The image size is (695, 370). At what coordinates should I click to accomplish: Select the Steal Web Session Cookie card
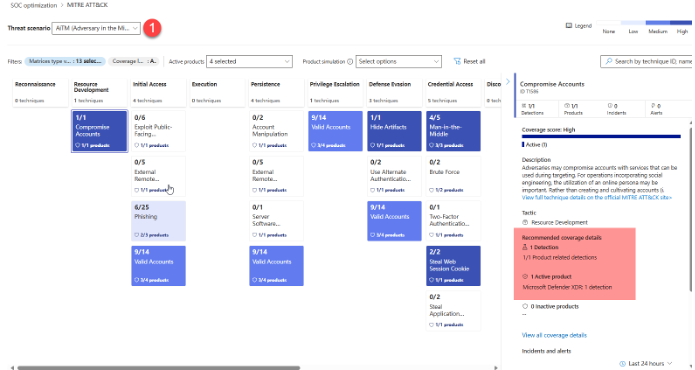453,266
